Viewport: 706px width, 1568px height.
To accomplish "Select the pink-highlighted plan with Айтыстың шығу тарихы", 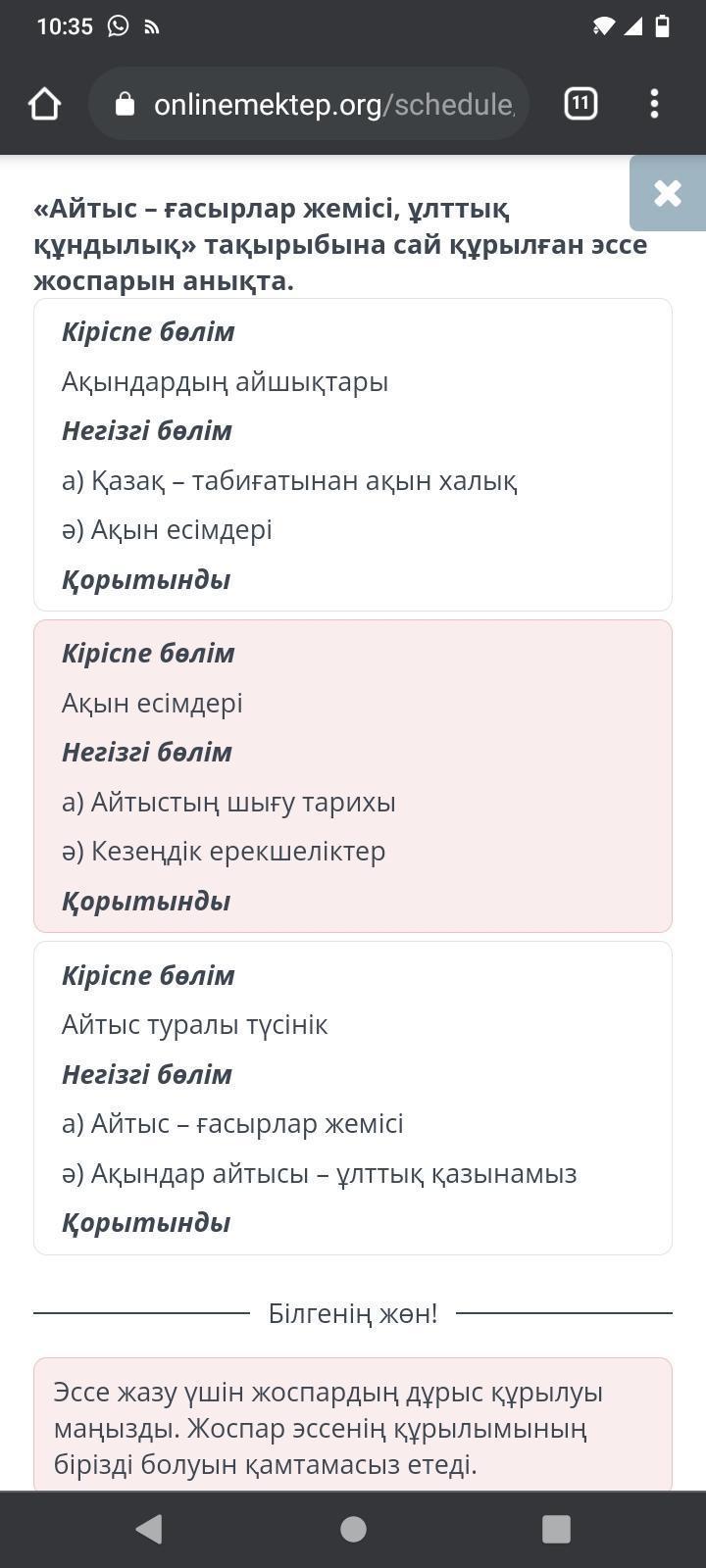I will click(x=353, y=776).
